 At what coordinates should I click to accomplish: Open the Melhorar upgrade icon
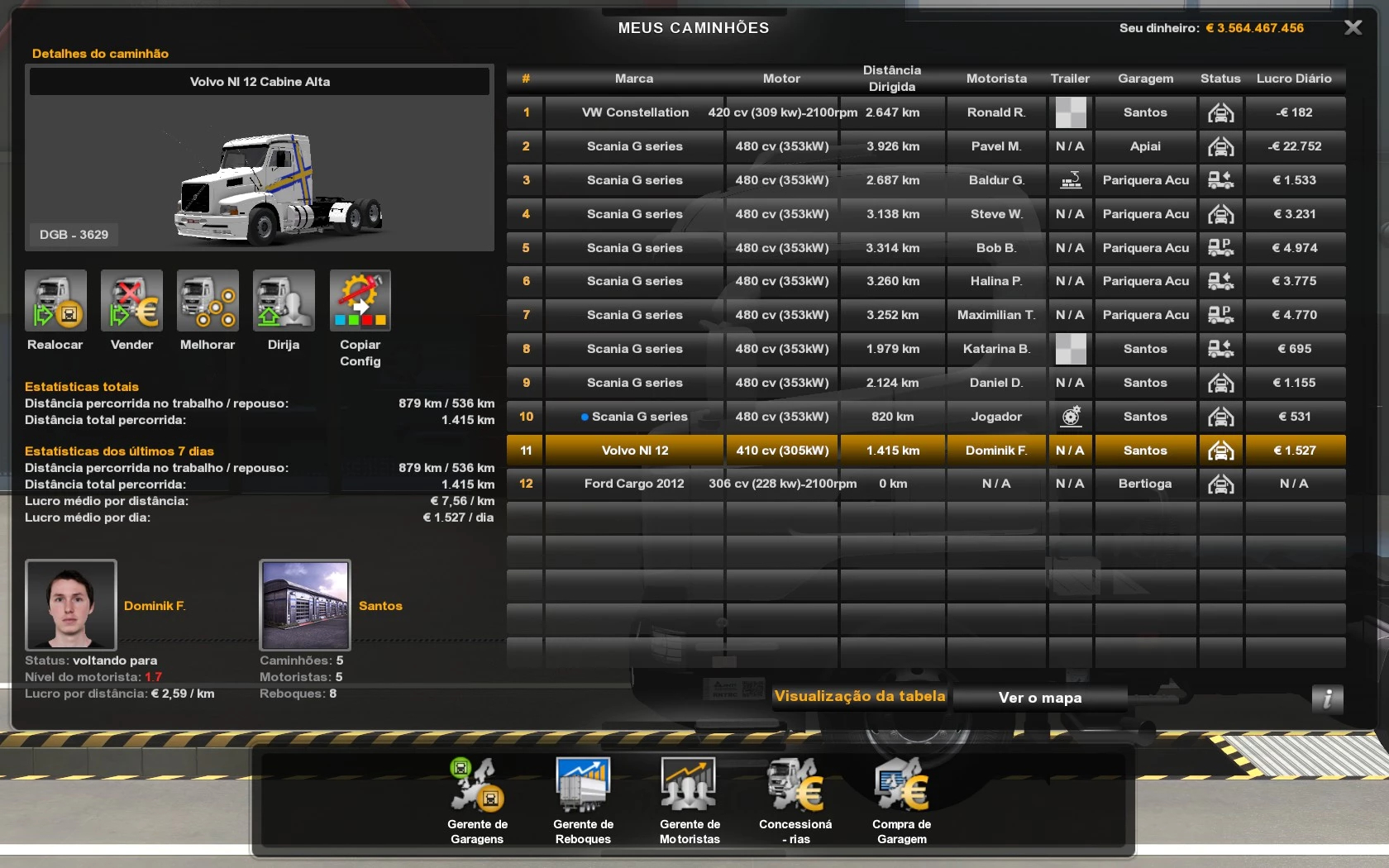208,301
